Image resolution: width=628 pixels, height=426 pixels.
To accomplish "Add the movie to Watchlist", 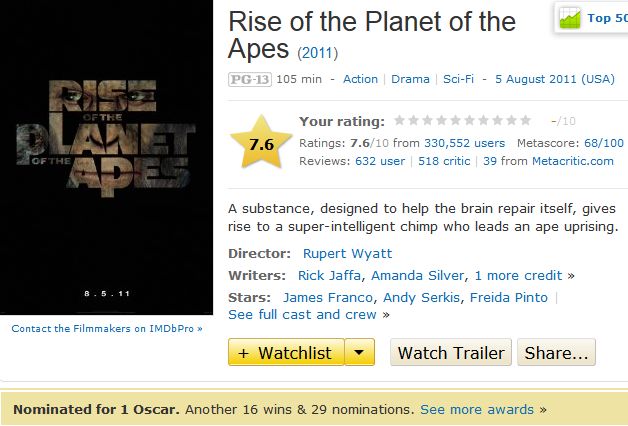I will pyautogui.click(x=286, y=353).
